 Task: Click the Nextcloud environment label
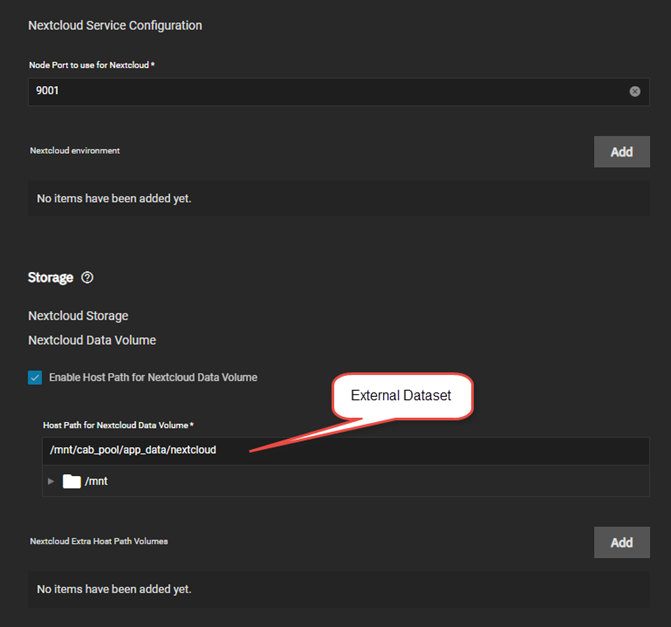point(75,151)
